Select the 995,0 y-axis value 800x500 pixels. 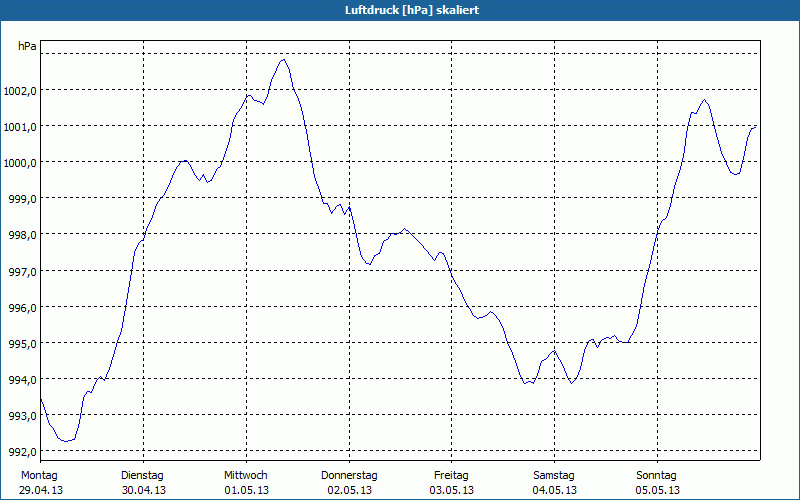click(x=22, y=344)
